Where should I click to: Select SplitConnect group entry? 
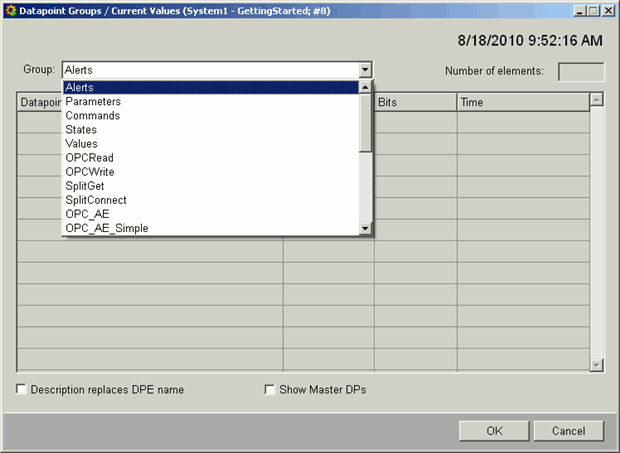point(96,200)
